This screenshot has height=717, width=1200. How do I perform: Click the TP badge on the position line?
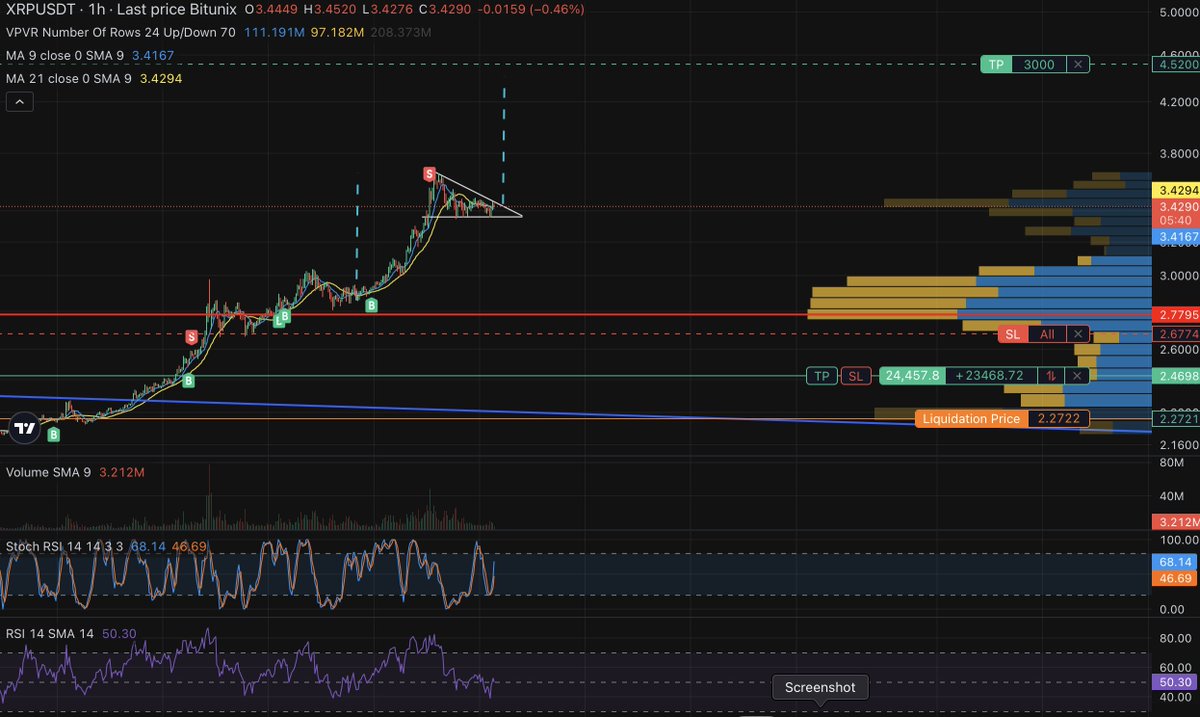pyautogui.click(x=821, y=375)
